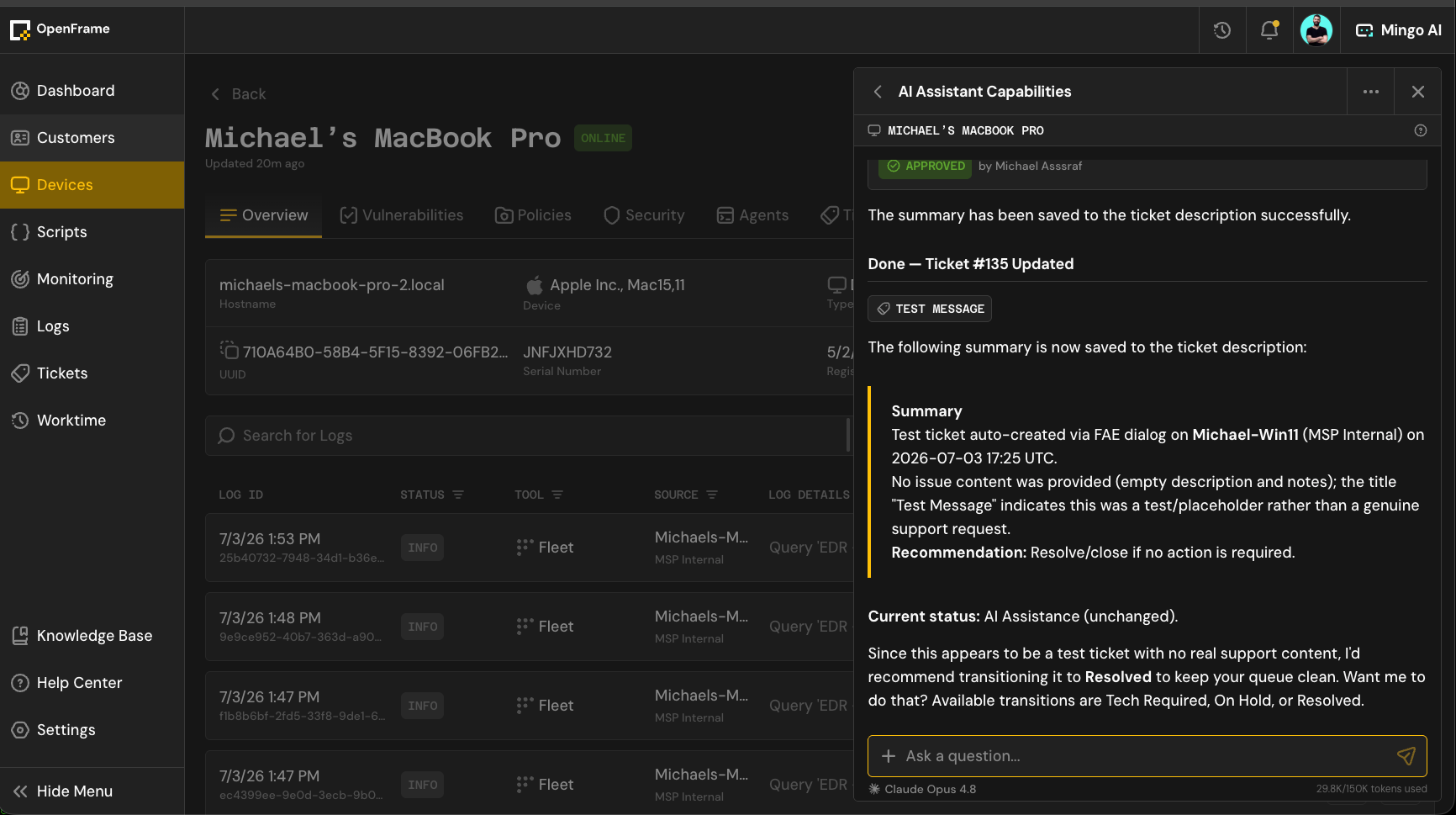1456x815 pixels.
Task: Open the 7/3/26 1:53 PM log row
Action: pos(530,548)
